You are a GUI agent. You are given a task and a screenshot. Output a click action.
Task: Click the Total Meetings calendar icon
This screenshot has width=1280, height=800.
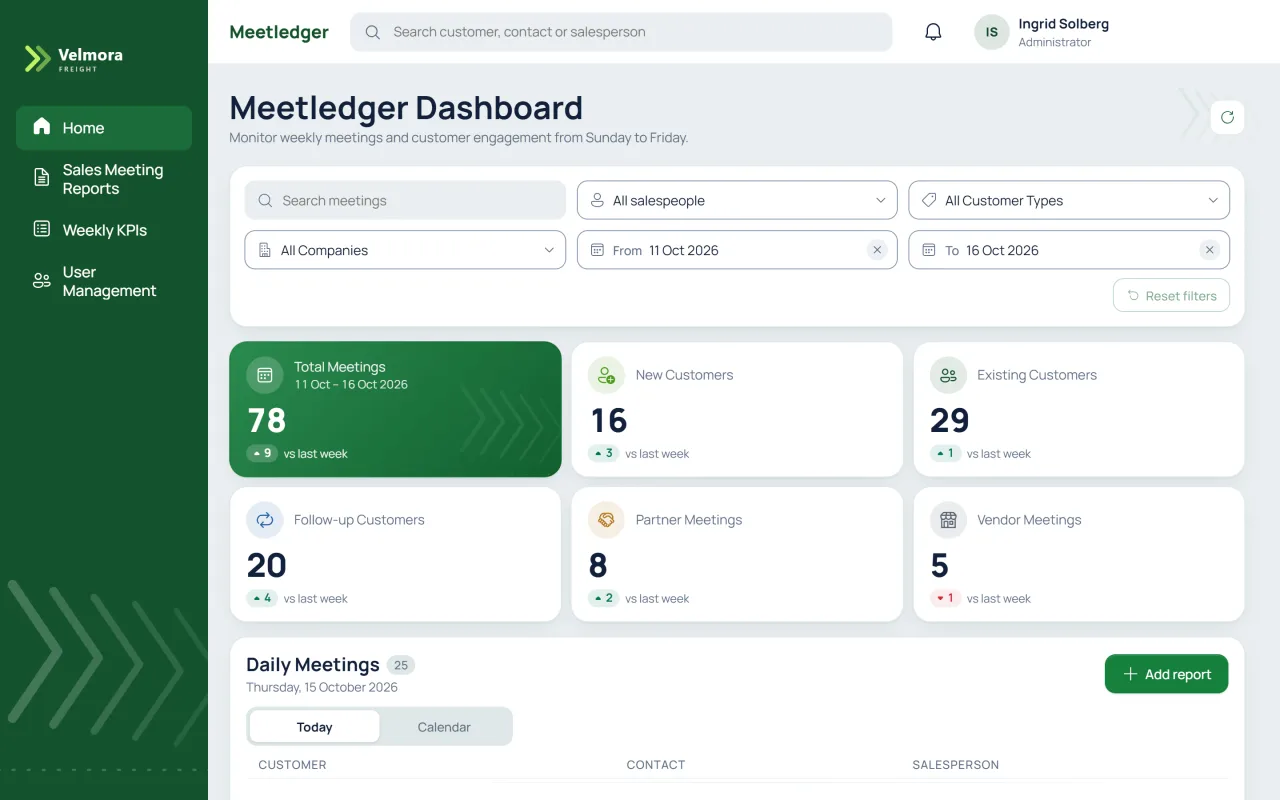tap(265, 375)
